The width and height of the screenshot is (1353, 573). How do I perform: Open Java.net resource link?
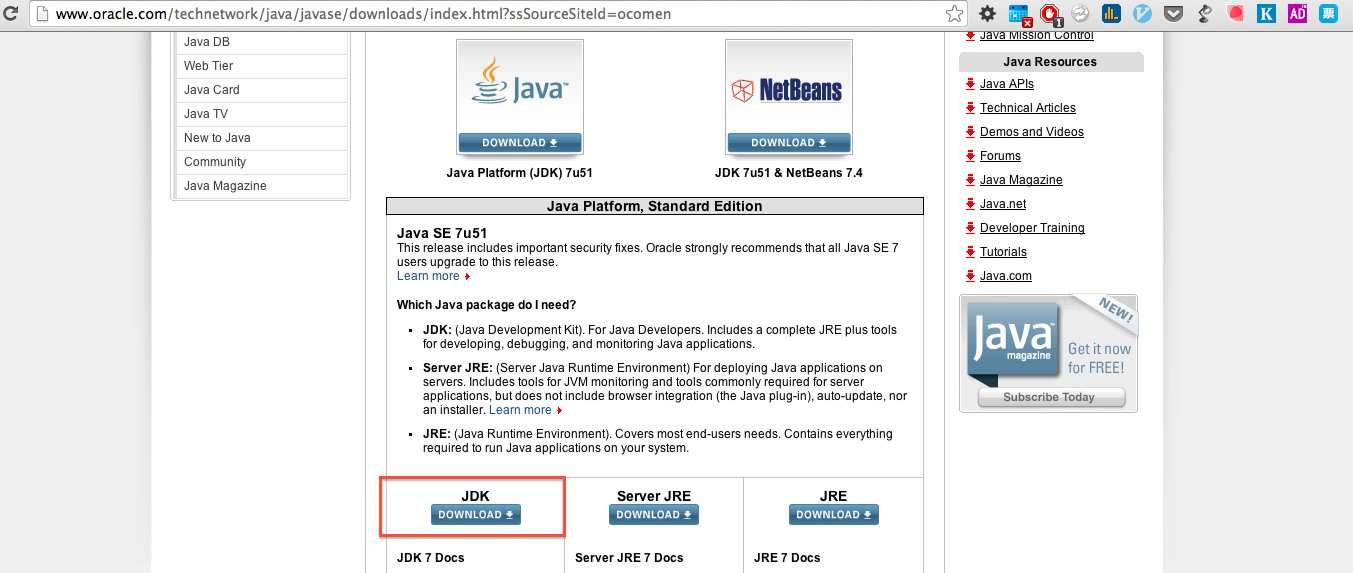click(1003, 204)
